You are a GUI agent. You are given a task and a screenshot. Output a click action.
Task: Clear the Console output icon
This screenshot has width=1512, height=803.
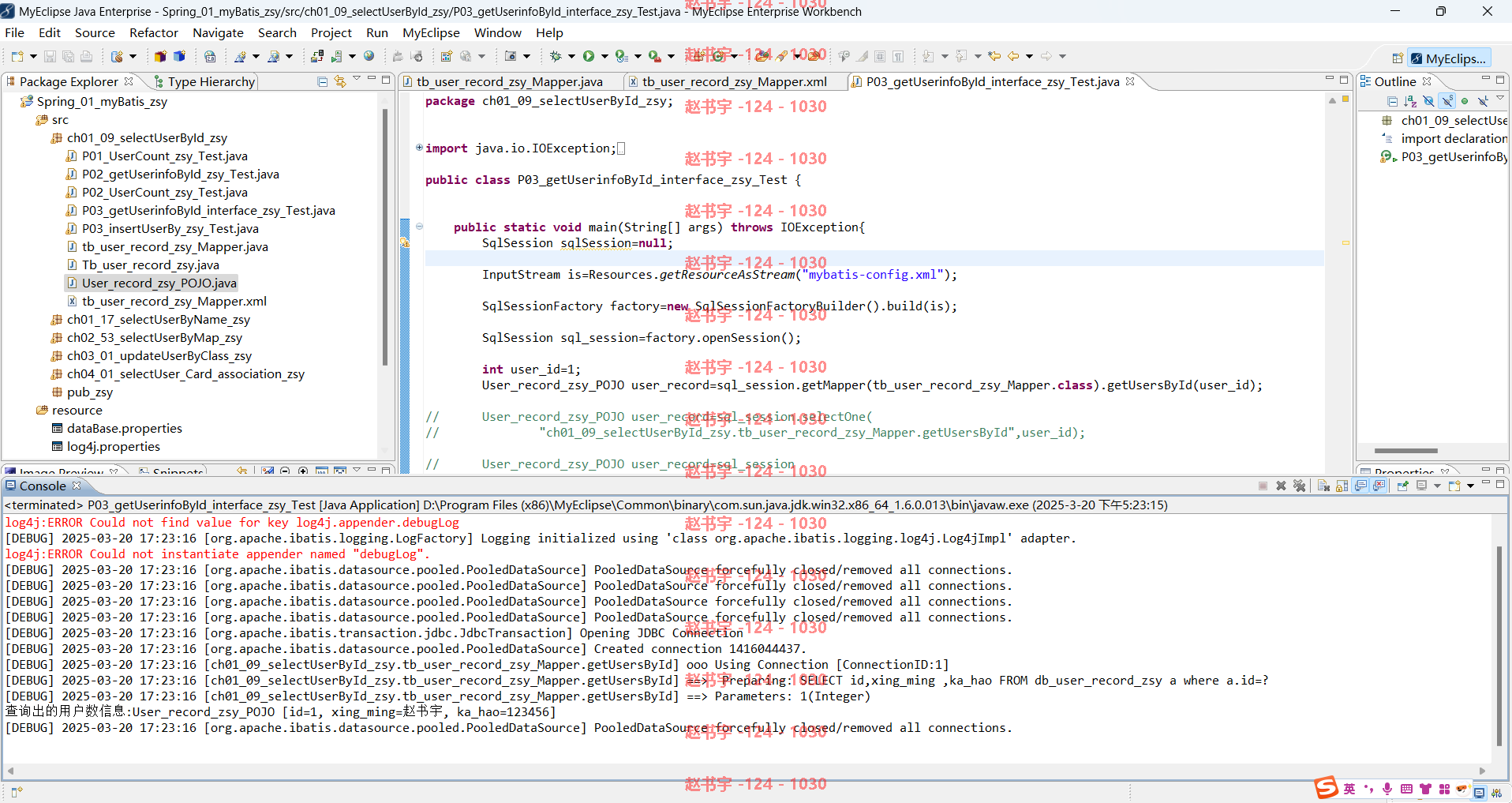(1324, 486)
